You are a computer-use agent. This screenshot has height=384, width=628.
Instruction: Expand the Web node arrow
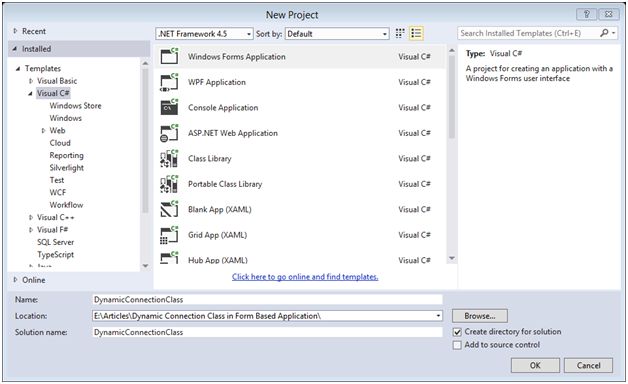[43, 131]
